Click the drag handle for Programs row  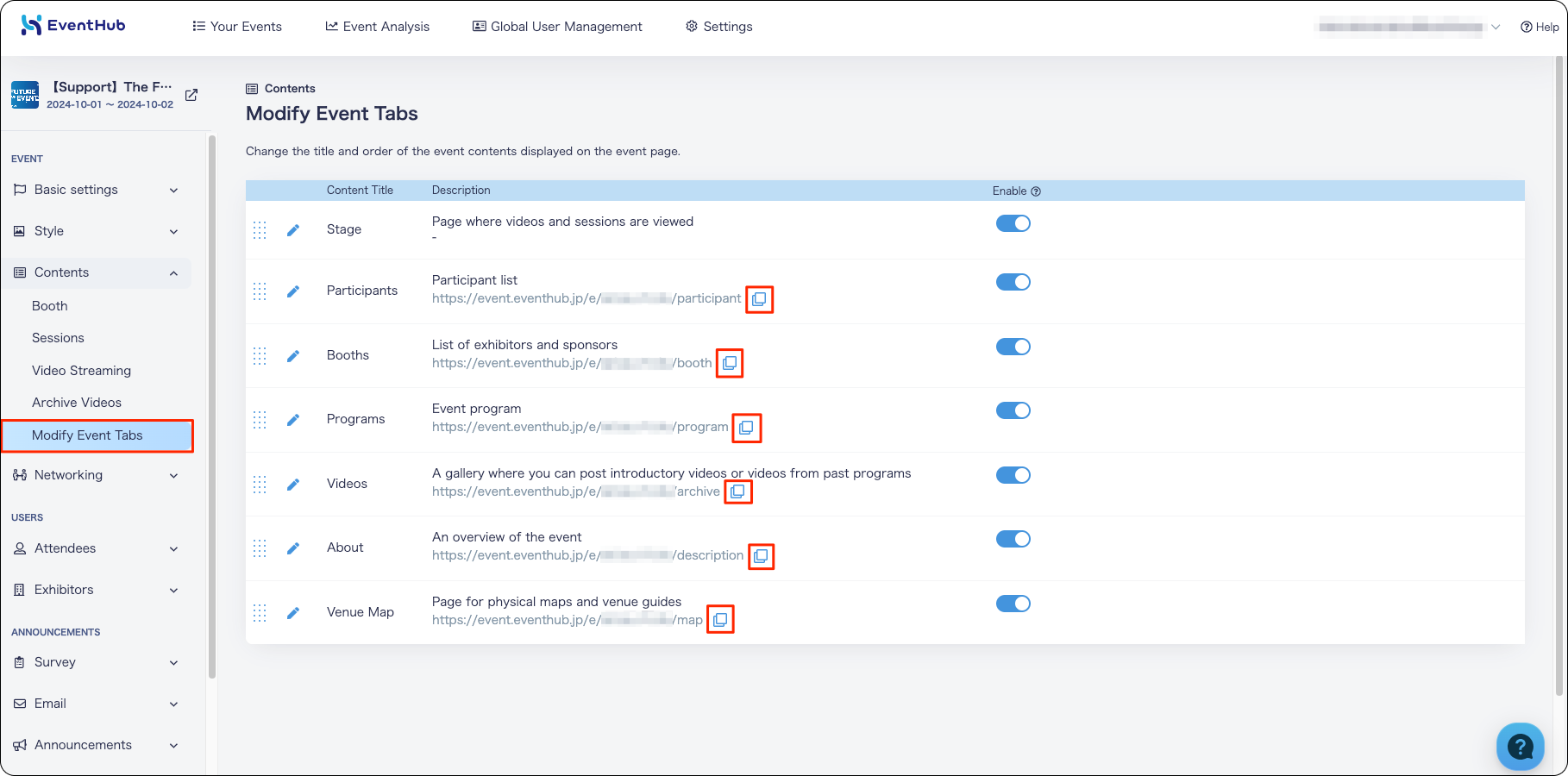260,420
